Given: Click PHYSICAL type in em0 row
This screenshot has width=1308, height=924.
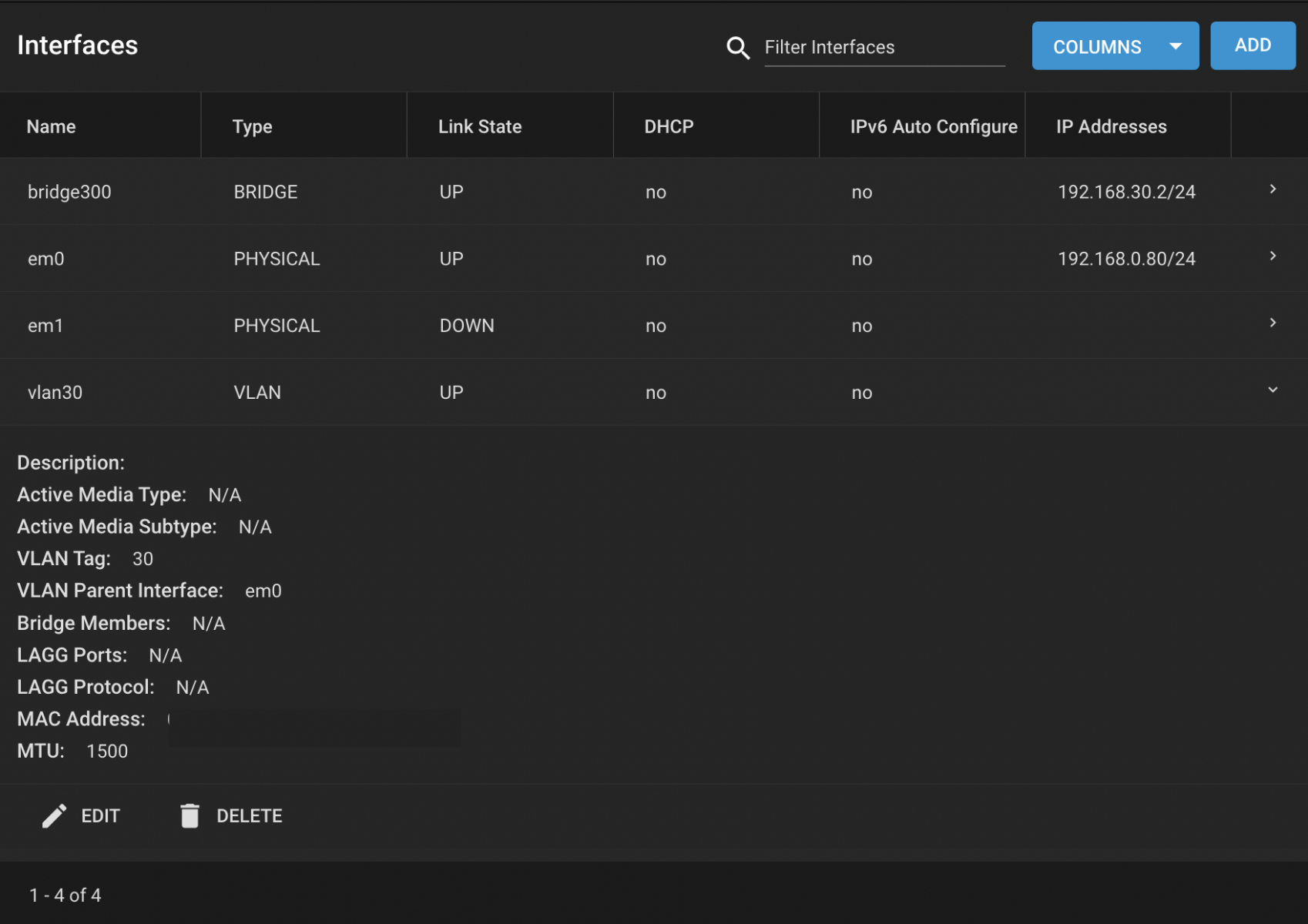Looking at the screenshot, I should pos(277,259).
